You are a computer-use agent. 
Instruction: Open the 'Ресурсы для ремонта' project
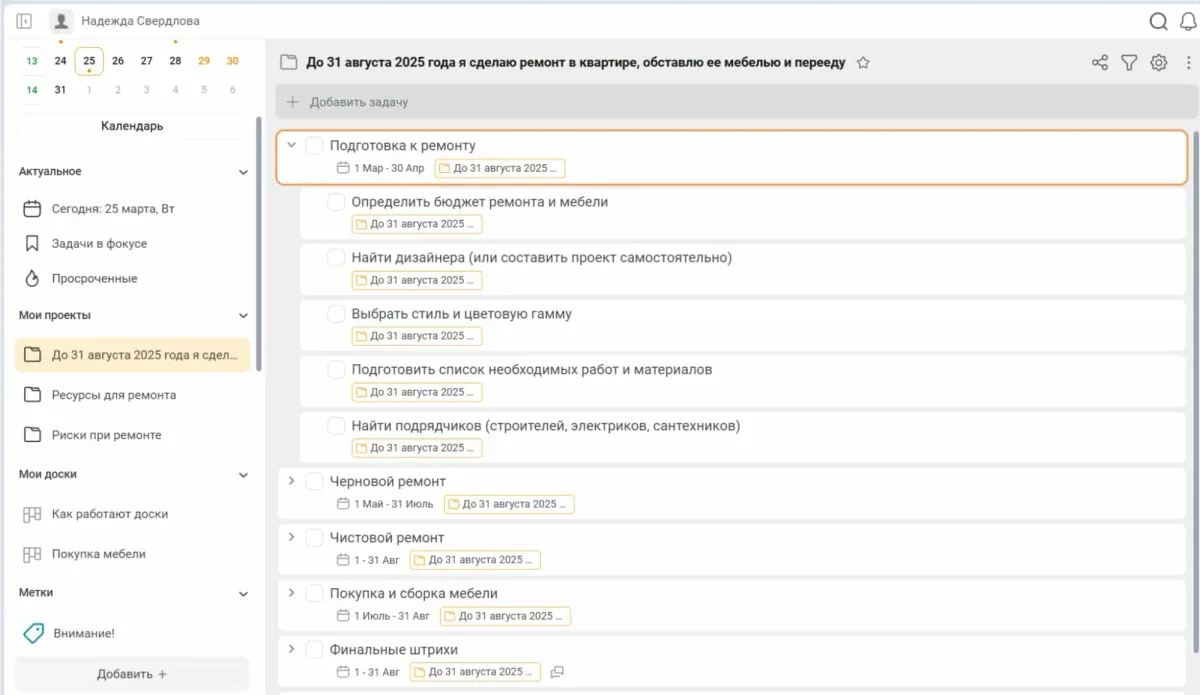(113, 394)
